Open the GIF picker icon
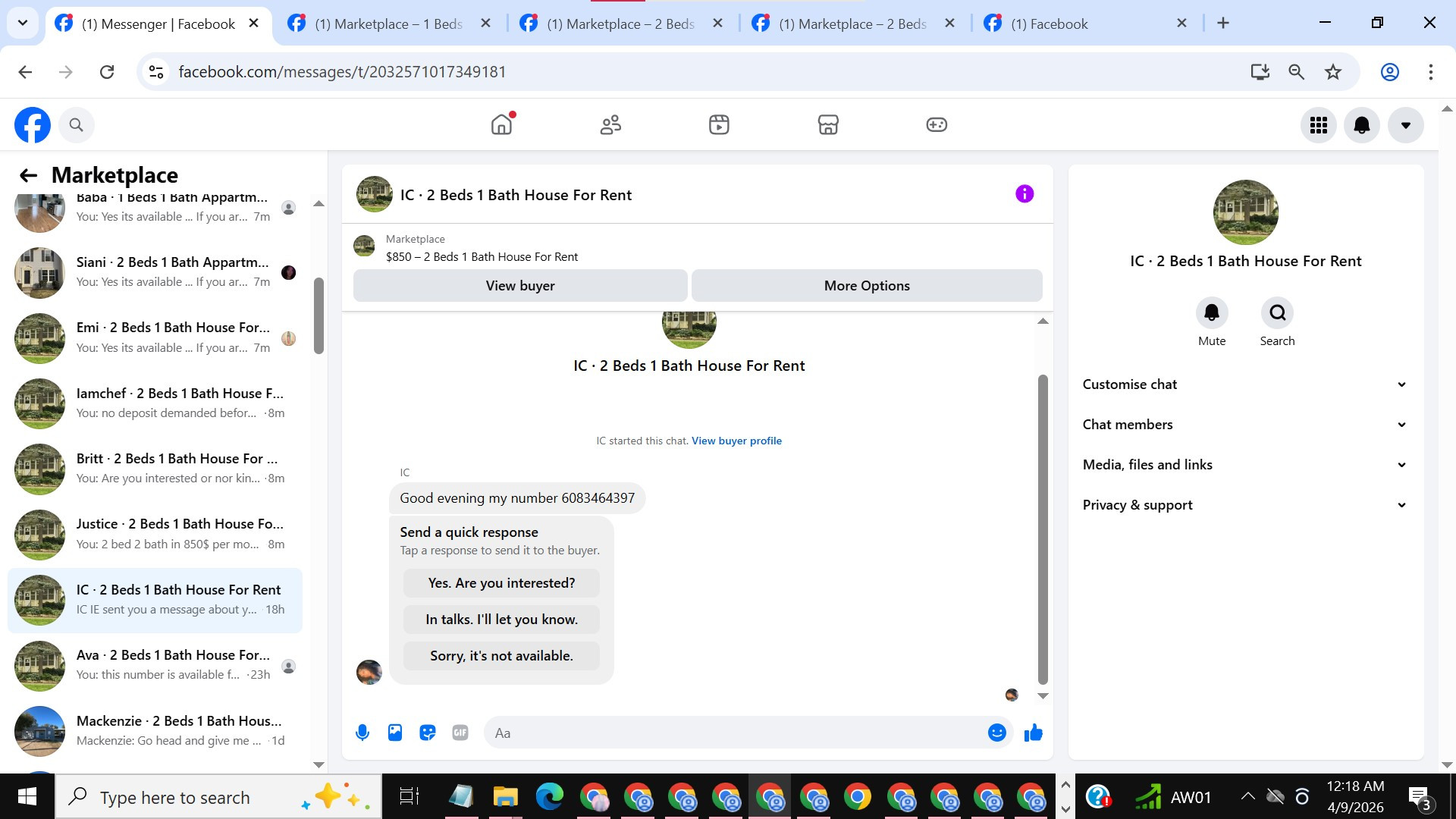Screen dimensions: 1456x819 460,733
